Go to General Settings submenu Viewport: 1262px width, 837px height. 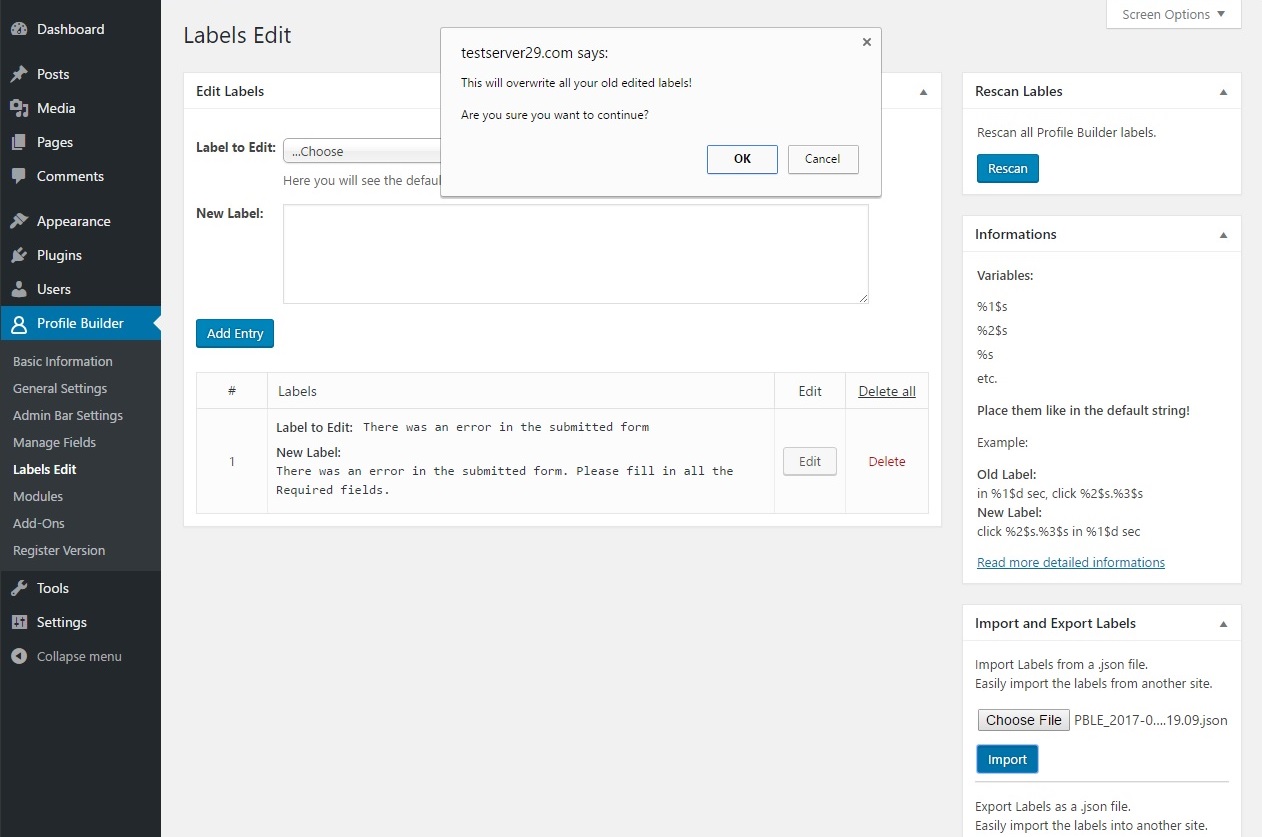point(60,388)
